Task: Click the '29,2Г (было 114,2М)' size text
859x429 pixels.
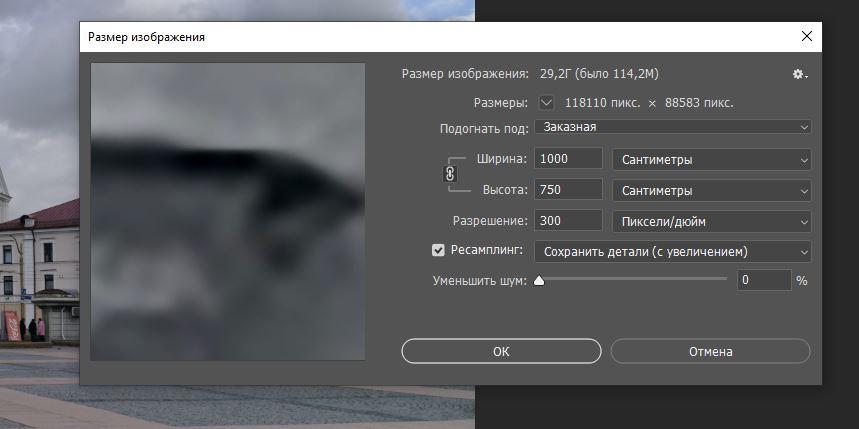Action: 599,73
